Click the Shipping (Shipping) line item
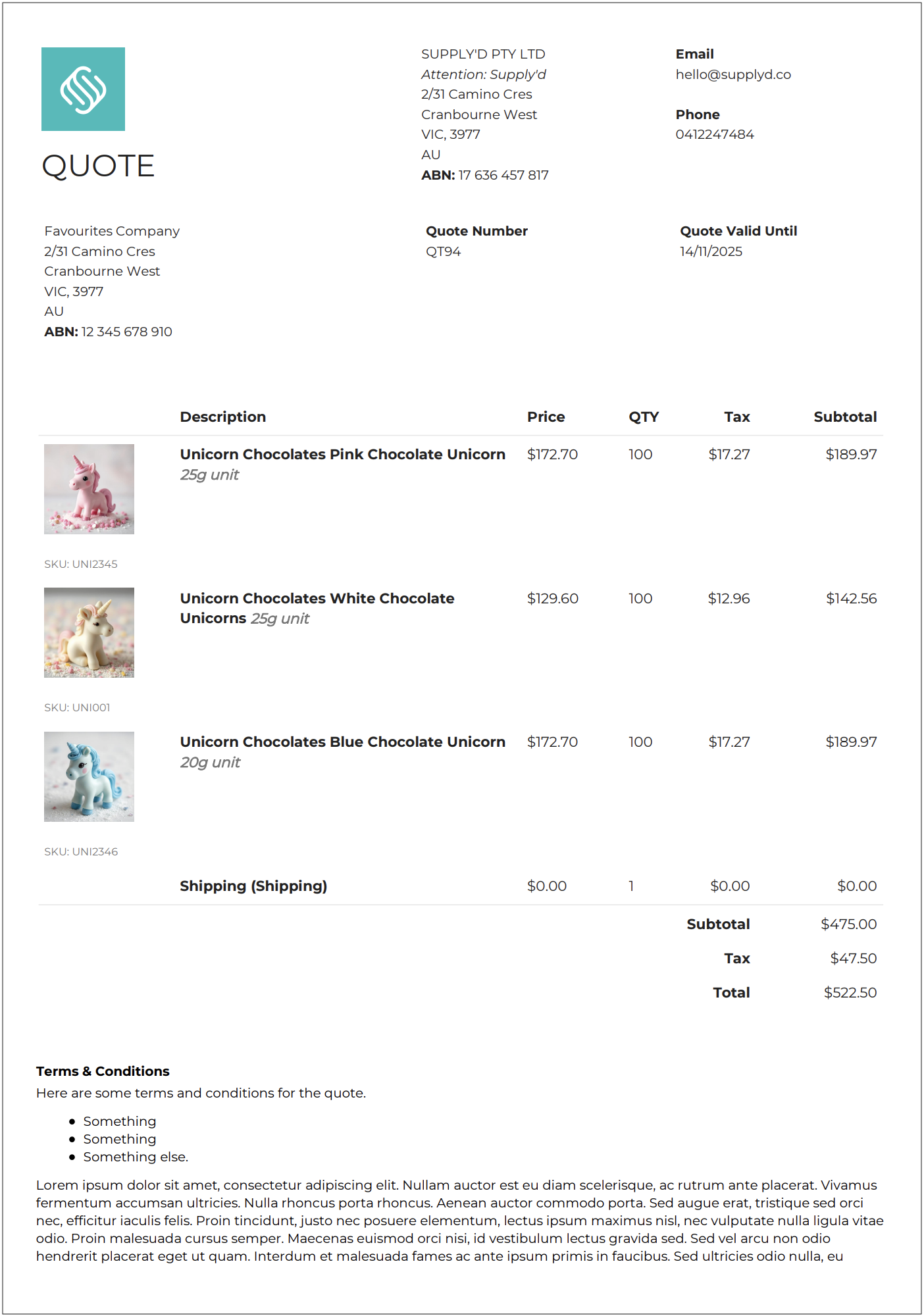 [253, 886]
